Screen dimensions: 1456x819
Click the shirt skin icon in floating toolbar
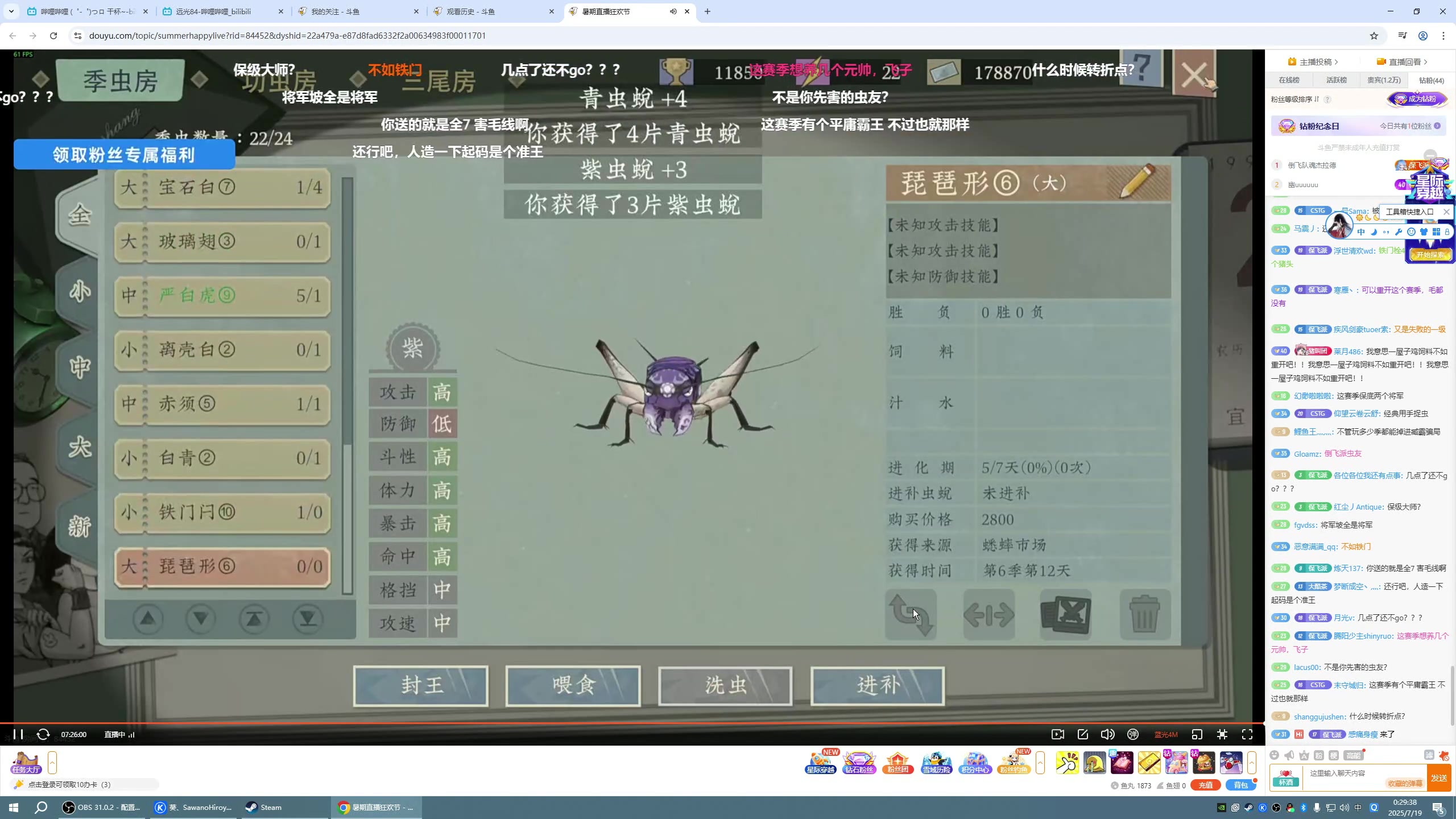coord(1424,231)
